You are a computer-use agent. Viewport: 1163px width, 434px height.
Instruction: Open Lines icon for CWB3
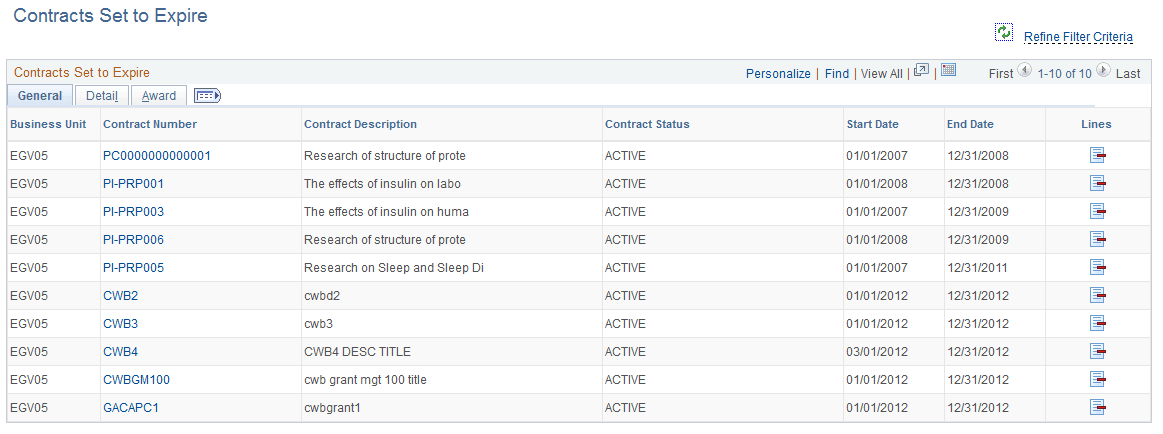tap(1097, 323)
